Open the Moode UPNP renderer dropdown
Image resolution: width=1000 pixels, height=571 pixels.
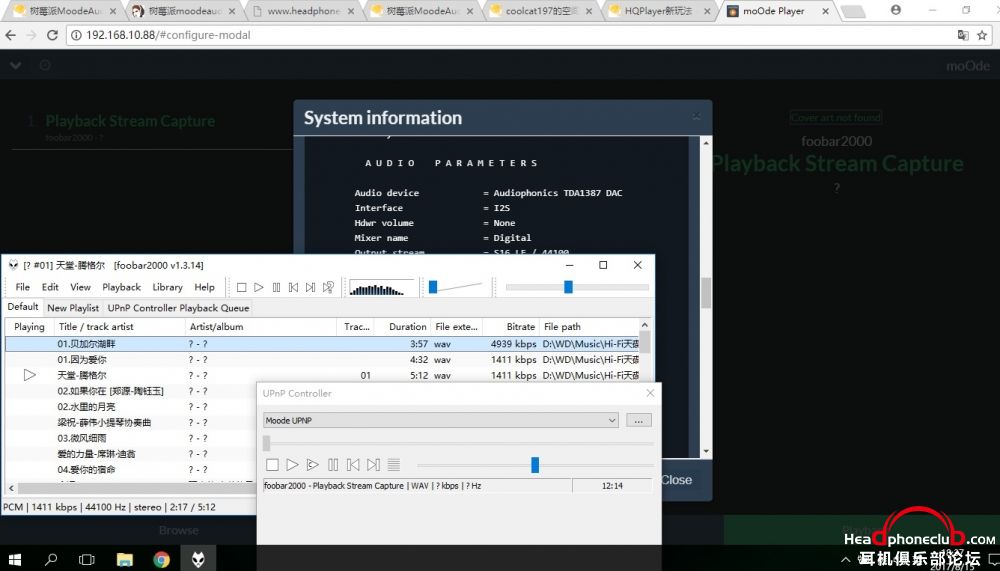(x=441, y=420)
